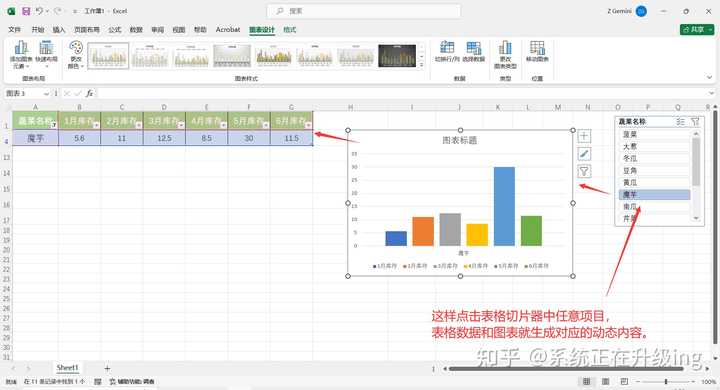Click the insert function fx icon
The height and width of the screenshot is (390, 720).
pyautogui.click(x=90, y=93)
